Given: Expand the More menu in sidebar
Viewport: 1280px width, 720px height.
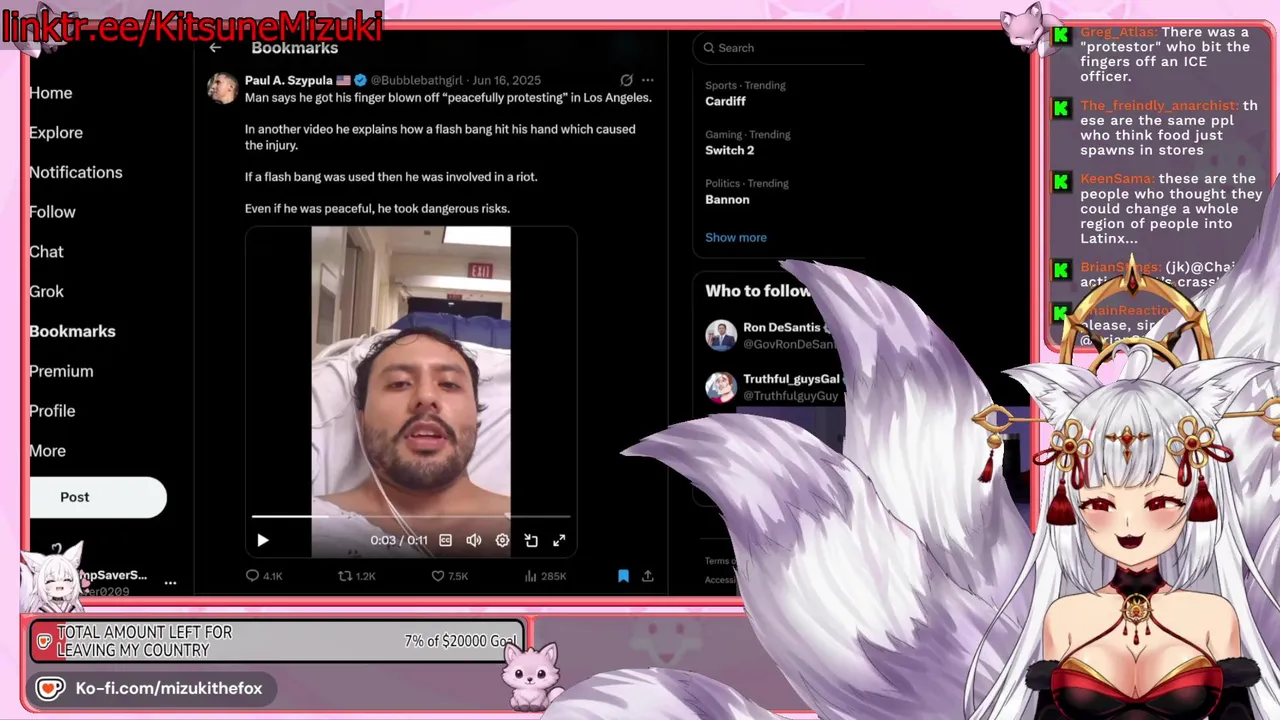Looking at the screenshot, I should click(x=47, y=451).
